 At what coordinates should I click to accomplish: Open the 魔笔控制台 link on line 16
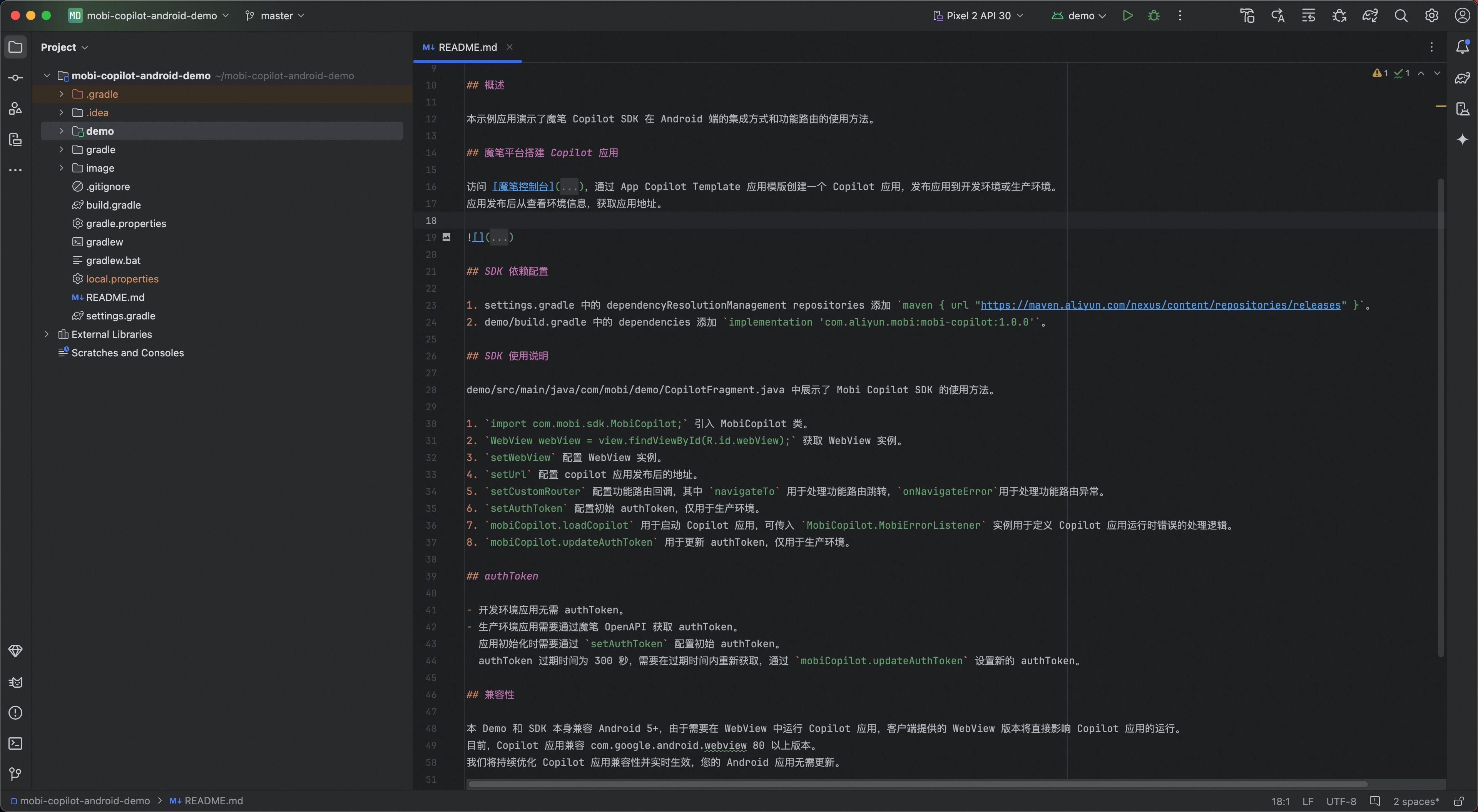pos(523,187)
